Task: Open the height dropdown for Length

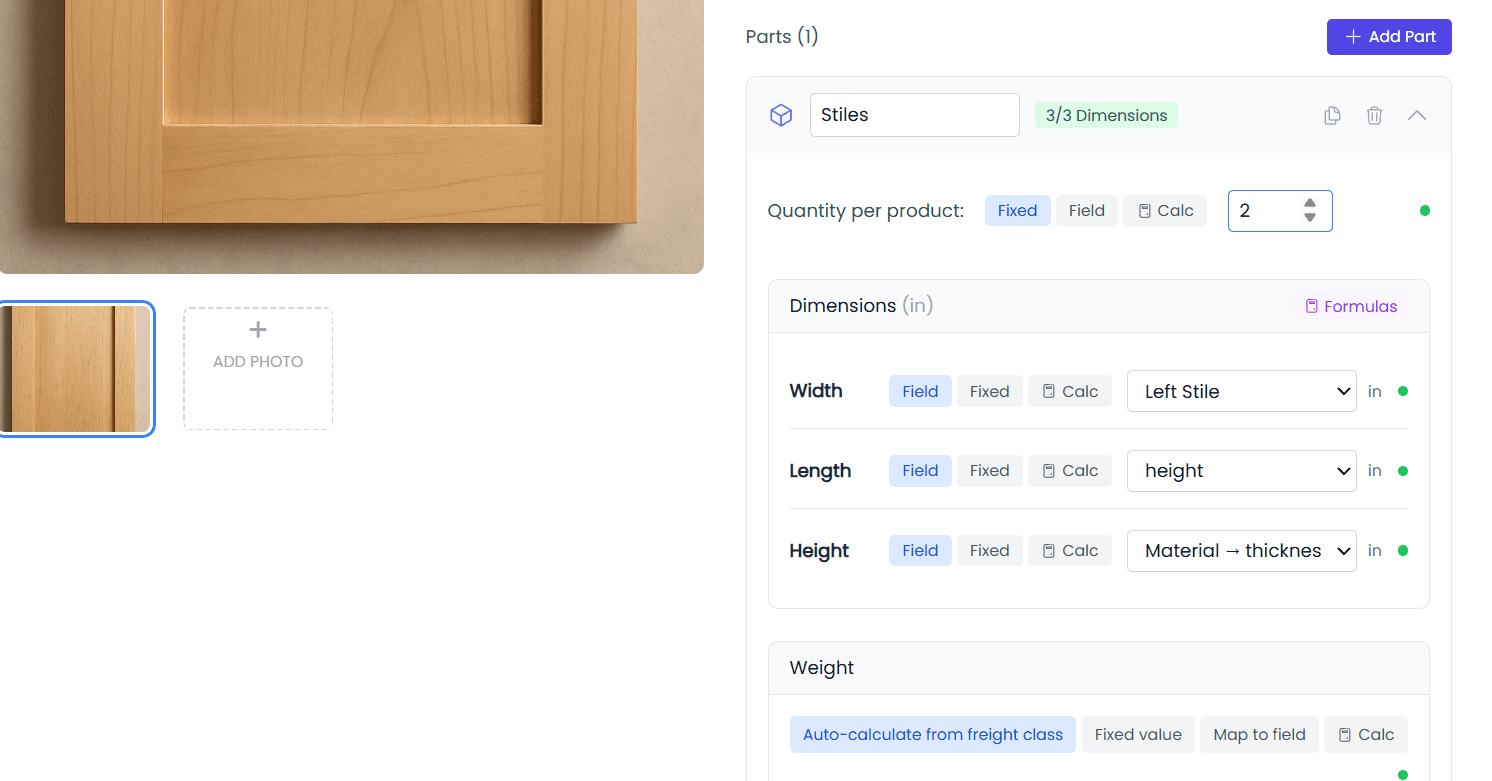Action: coord(1241,470)
